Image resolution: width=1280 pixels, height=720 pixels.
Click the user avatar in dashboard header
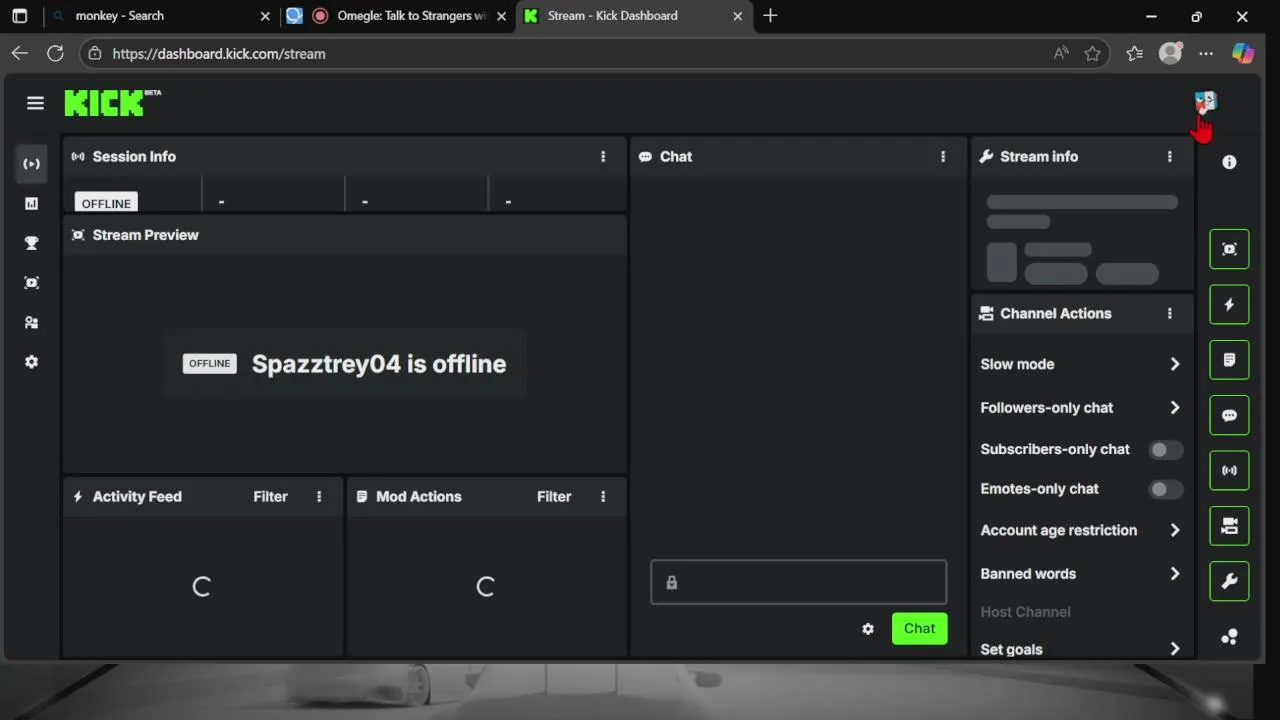1206,101
